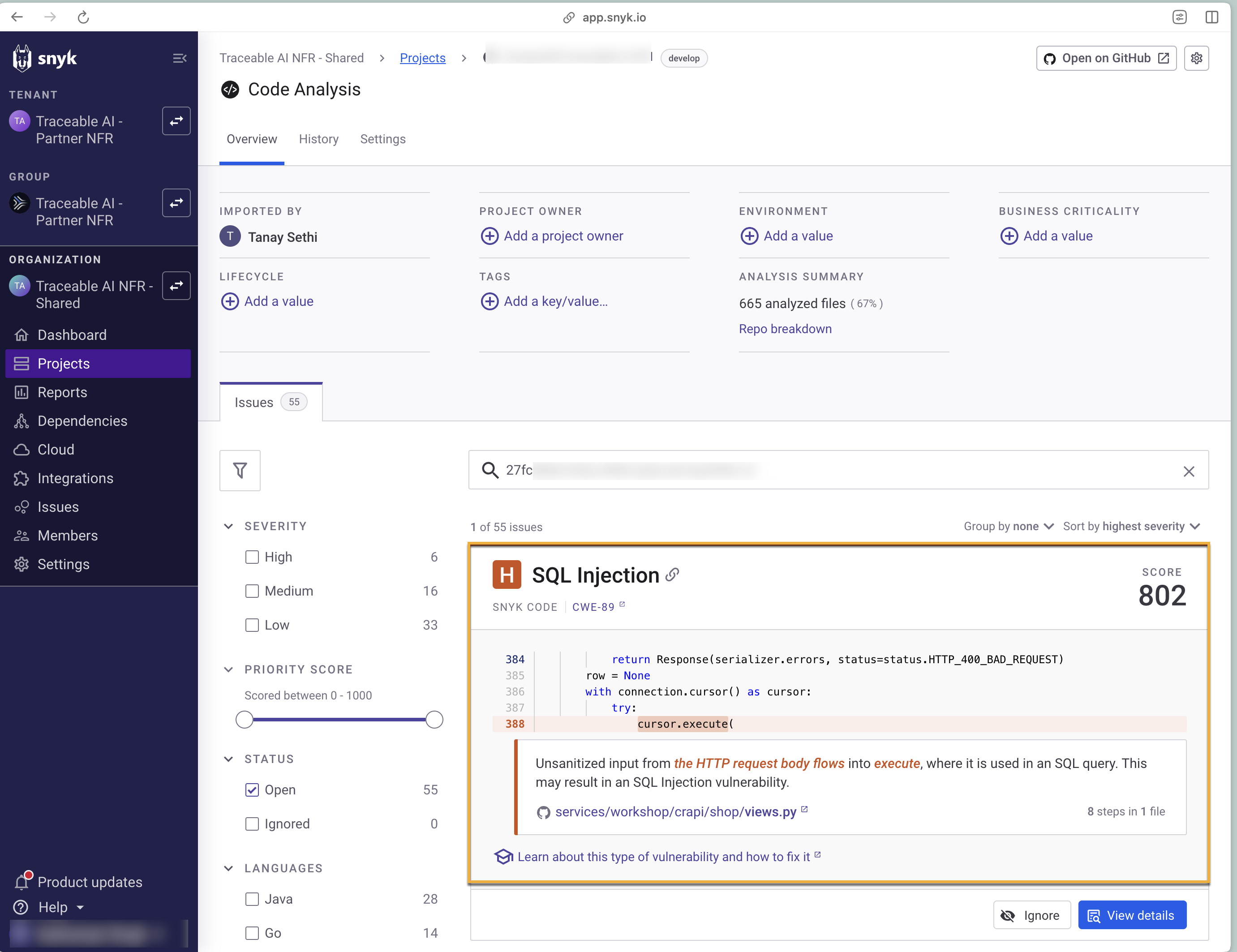
Task: Go back in browser history
Action: (x=17, y=17)
